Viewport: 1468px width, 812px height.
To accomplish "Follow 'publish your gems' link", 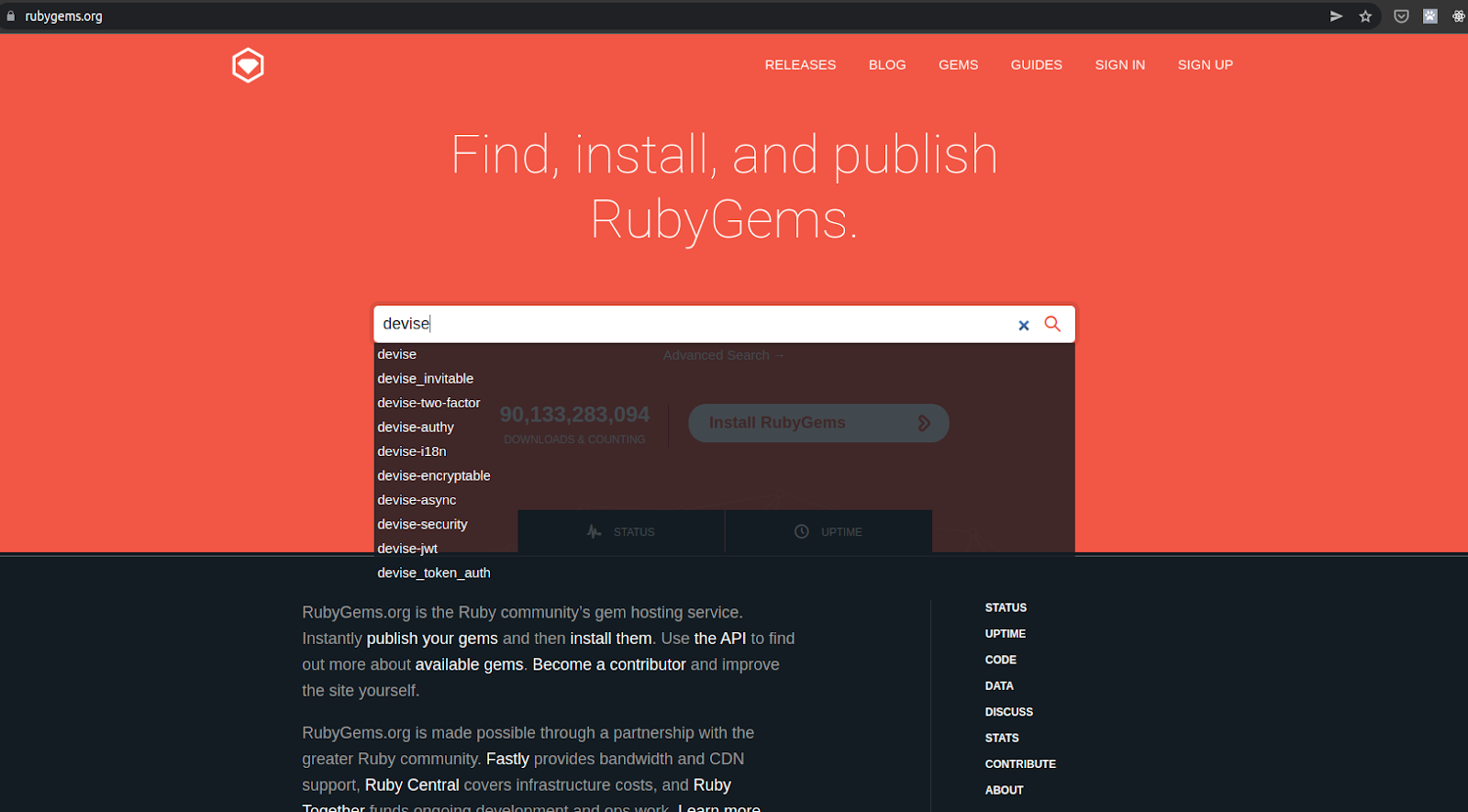I will (432, 639).
